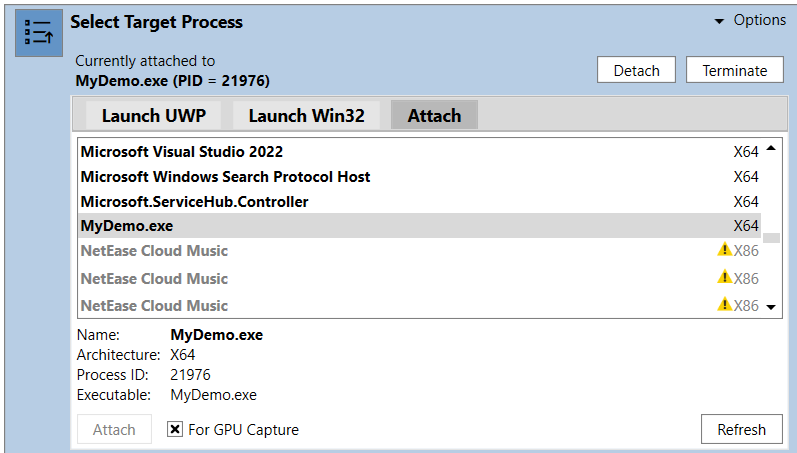Click warning icon on second NetEase Cloud Music
Image resolution: width=797 pixels, height=453 pixels.
pyautogui.click(x=724, y=277)
